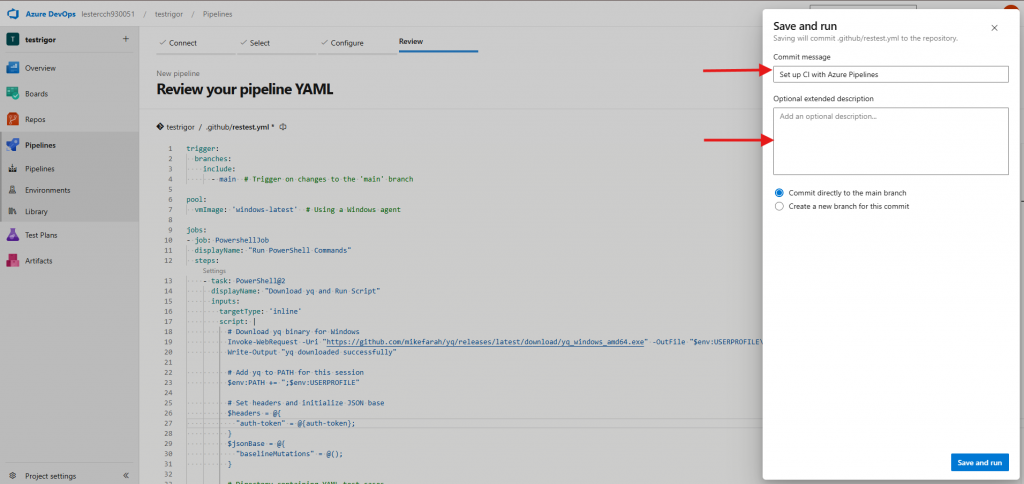Close the Save and run panel
The image size is (1024, 484).
point(994,28)
